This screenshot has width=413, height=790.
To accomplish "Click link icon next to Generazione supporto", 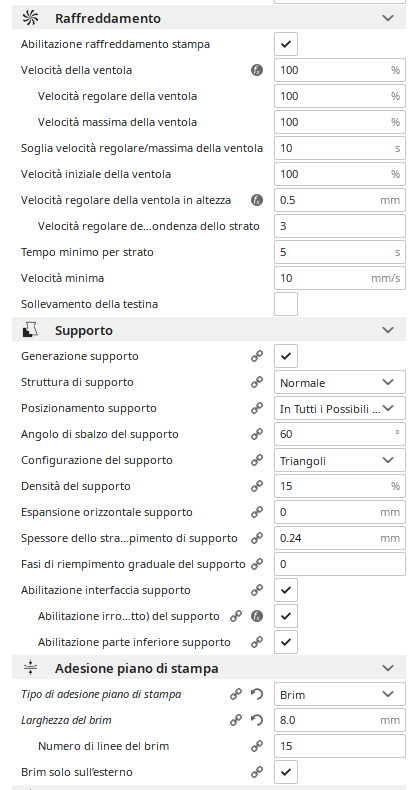I will [257, 356].
